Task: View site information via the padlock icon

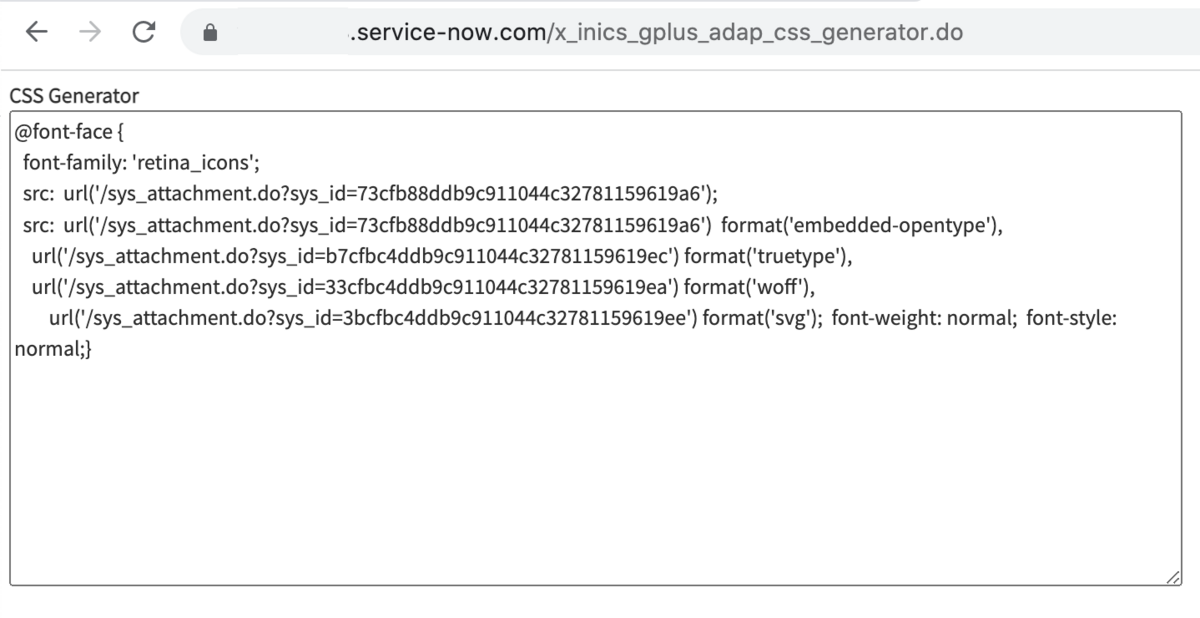Action: pyautogui.click(x=210, y=33)
